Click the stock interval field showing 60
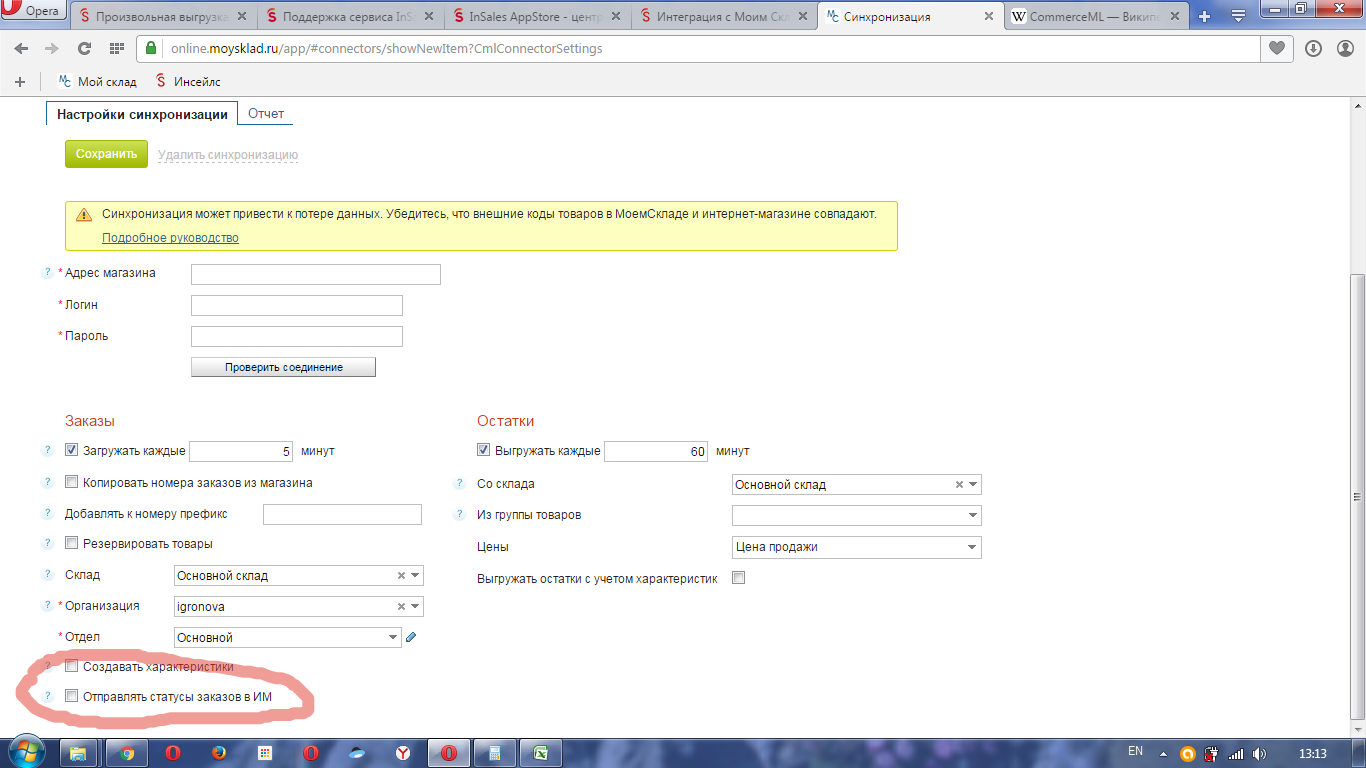Screen dimensions: 1366x768 pyautogui.click(x=656, y=451)
